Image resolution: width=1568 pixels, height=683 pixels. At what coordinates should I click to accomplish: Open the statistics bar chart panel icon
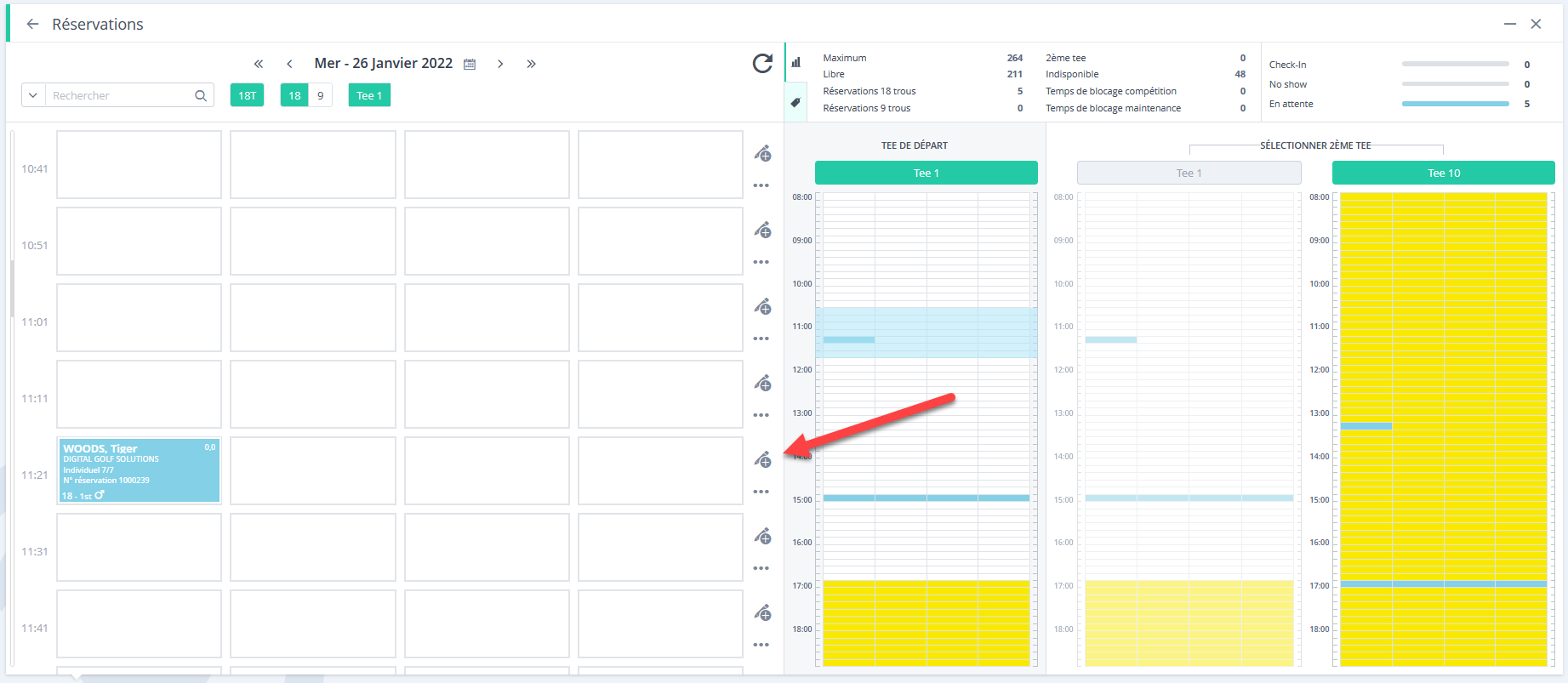pos(796,62)
